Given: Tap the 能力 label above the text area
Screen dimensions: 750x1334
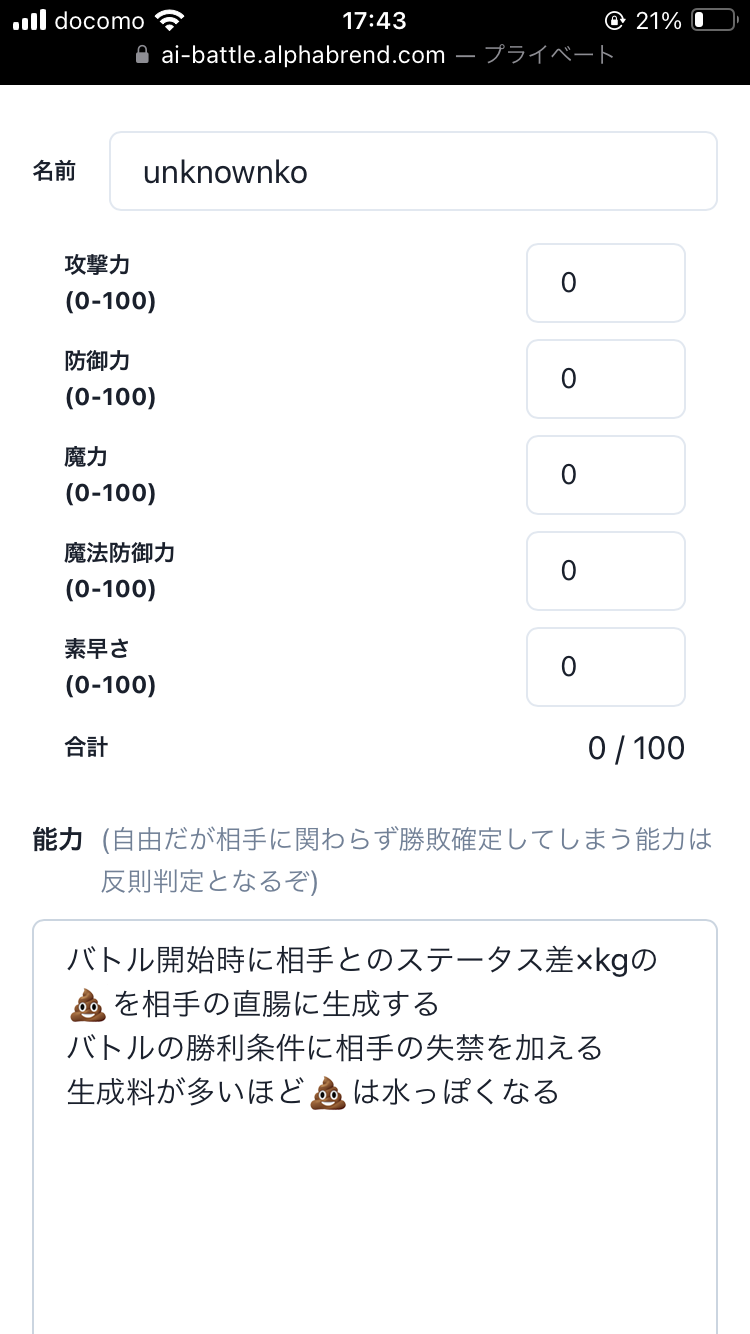Looking at the screenshot, I should pyautogui.click(x=57, y=840).
